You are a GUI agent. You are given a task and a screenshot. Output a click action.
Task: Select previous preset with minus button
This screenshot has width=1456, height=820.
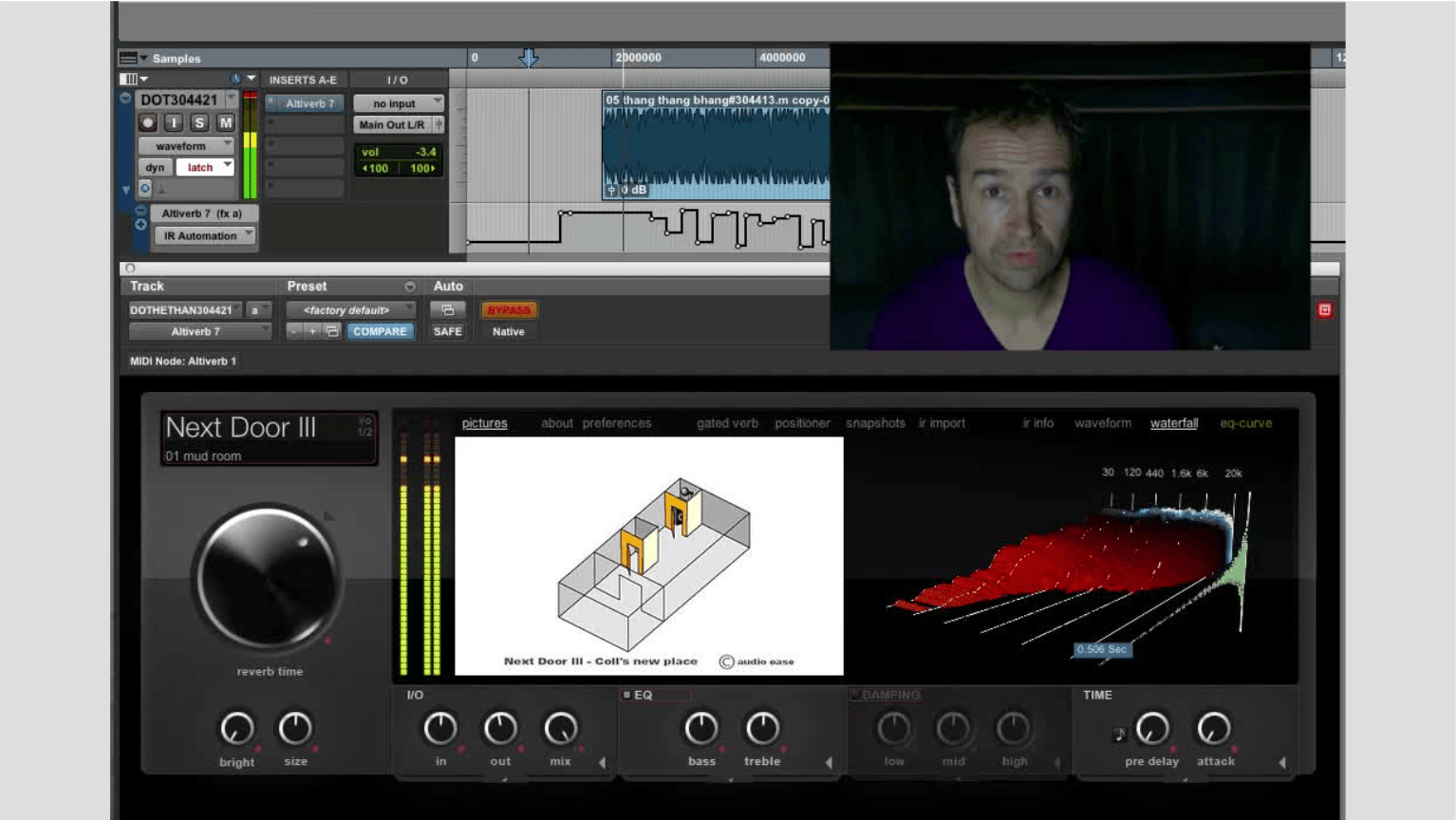294,331
